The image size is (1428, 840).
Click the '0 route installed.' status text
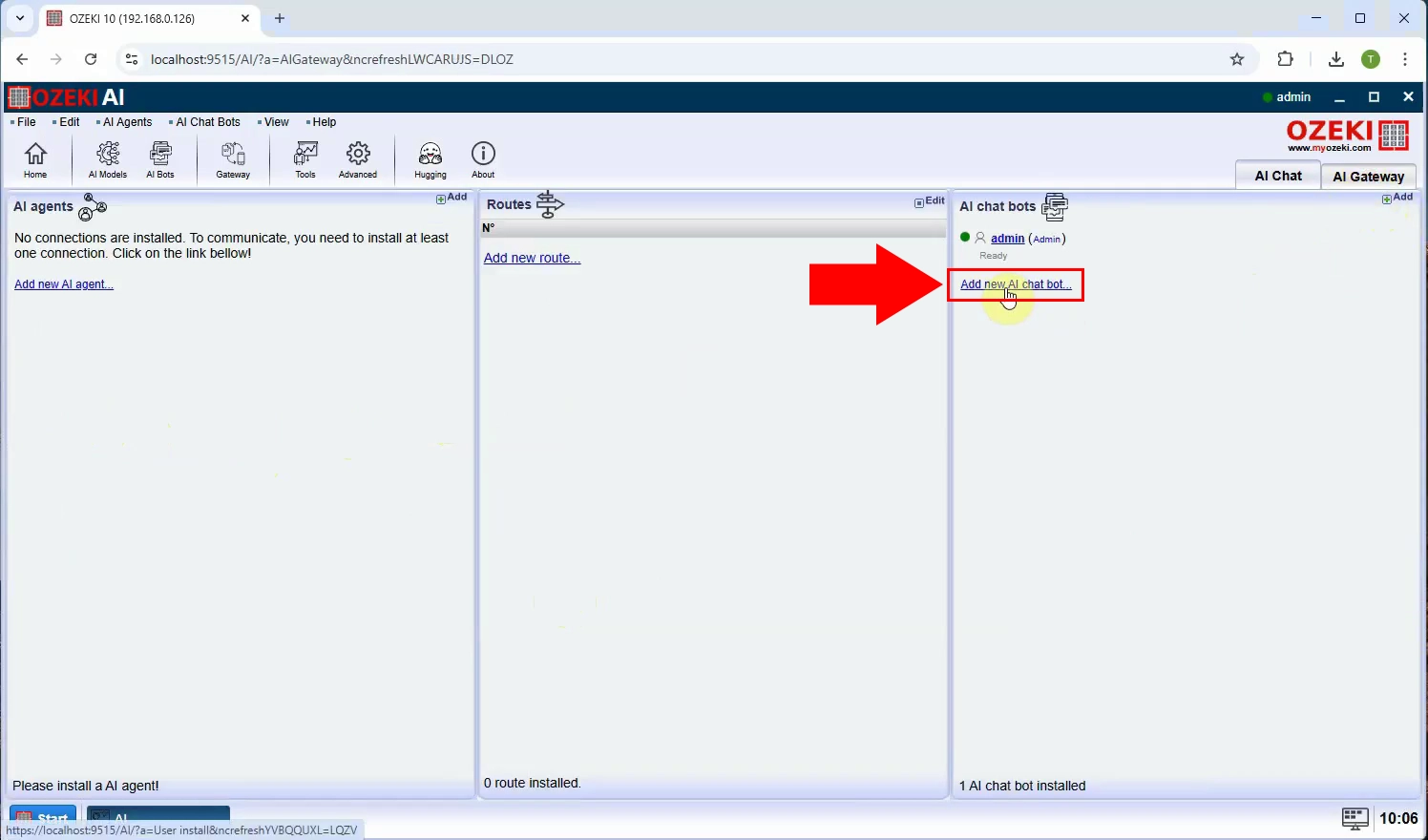(533, 783)
